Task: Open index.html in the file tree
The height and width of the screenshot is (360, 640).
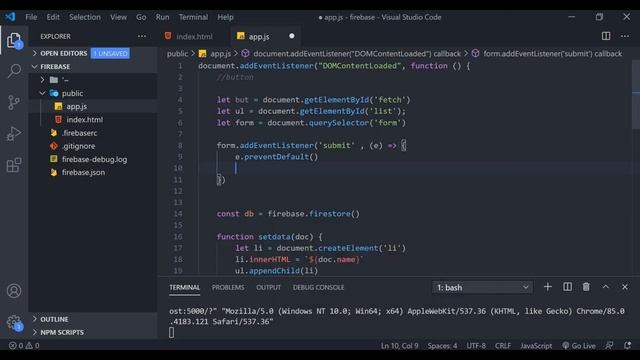Action: (93, 120)
